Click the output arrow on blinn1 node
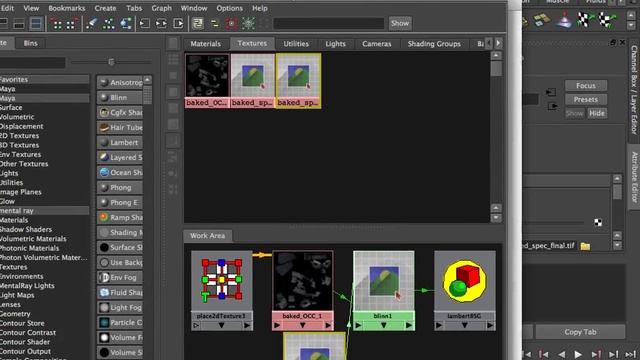 [409, 325]
